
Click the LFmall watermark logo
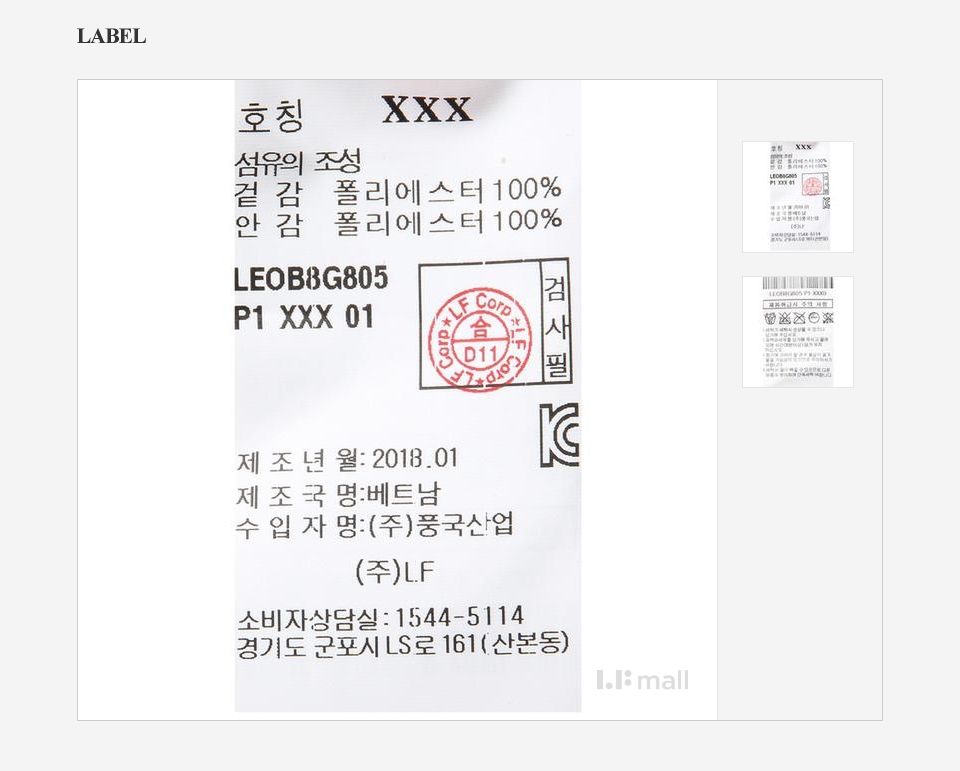click(x=642, y=680)
